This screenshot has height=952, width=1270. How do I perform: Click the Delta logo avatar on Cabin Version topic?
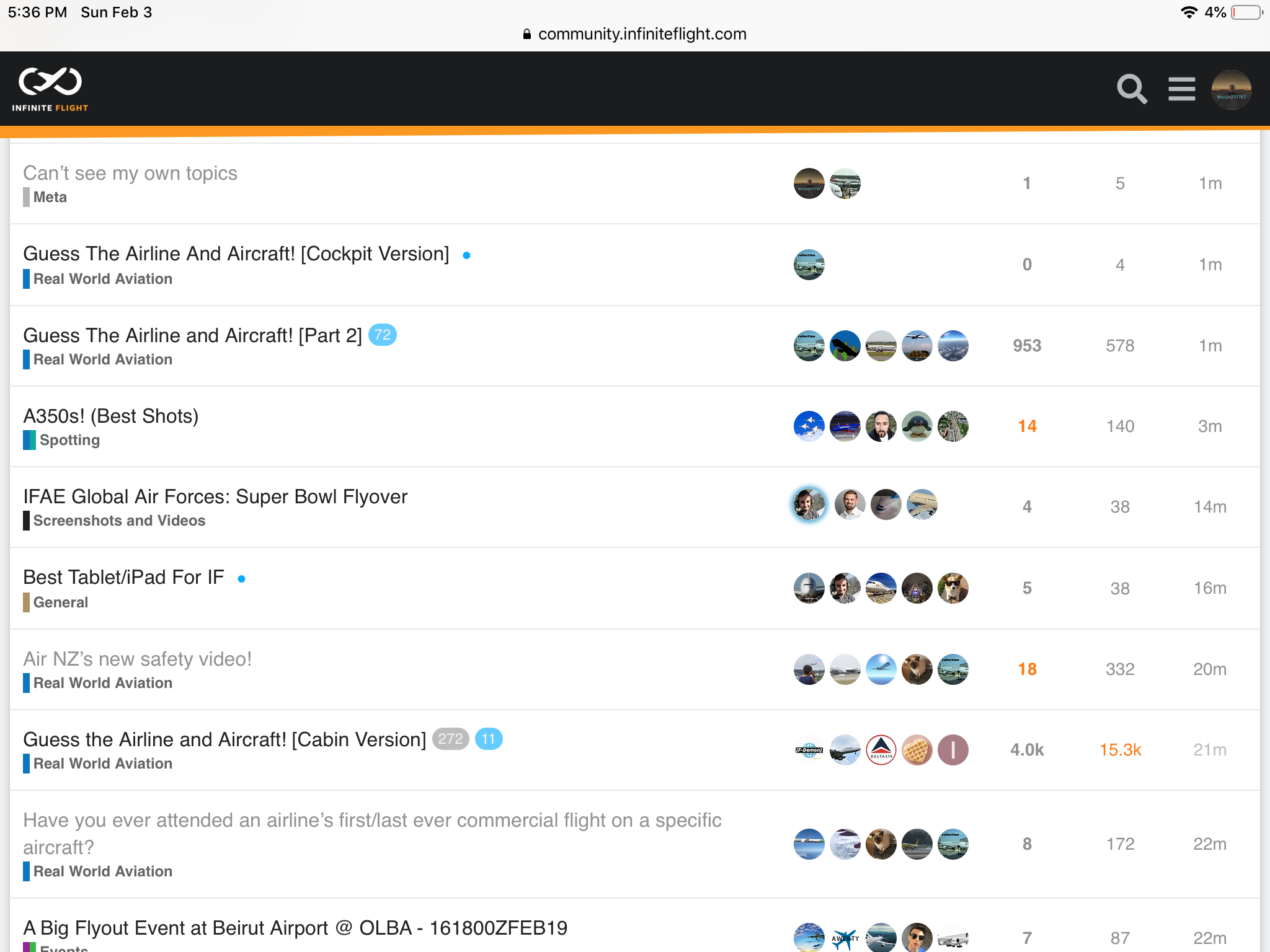[881, 750]
